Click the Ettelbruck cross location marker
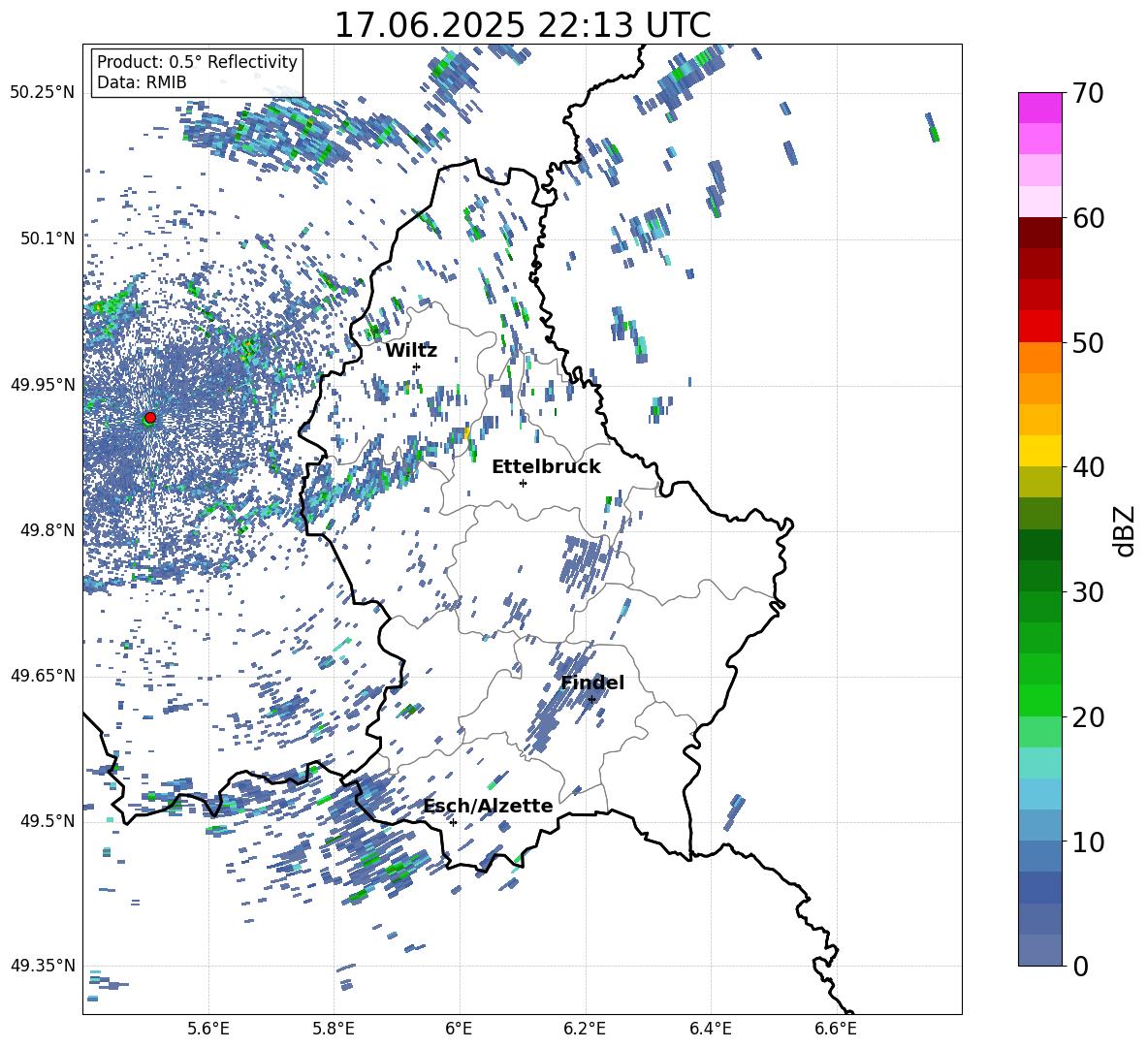This screenshot has height=1048, width=1148. click(x=523, y=483)
